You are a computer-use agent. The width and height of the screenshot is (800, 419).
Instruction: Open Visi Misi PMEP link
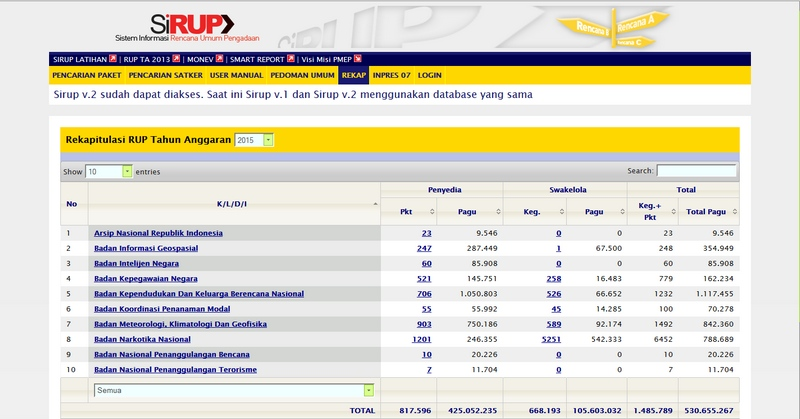327,59
